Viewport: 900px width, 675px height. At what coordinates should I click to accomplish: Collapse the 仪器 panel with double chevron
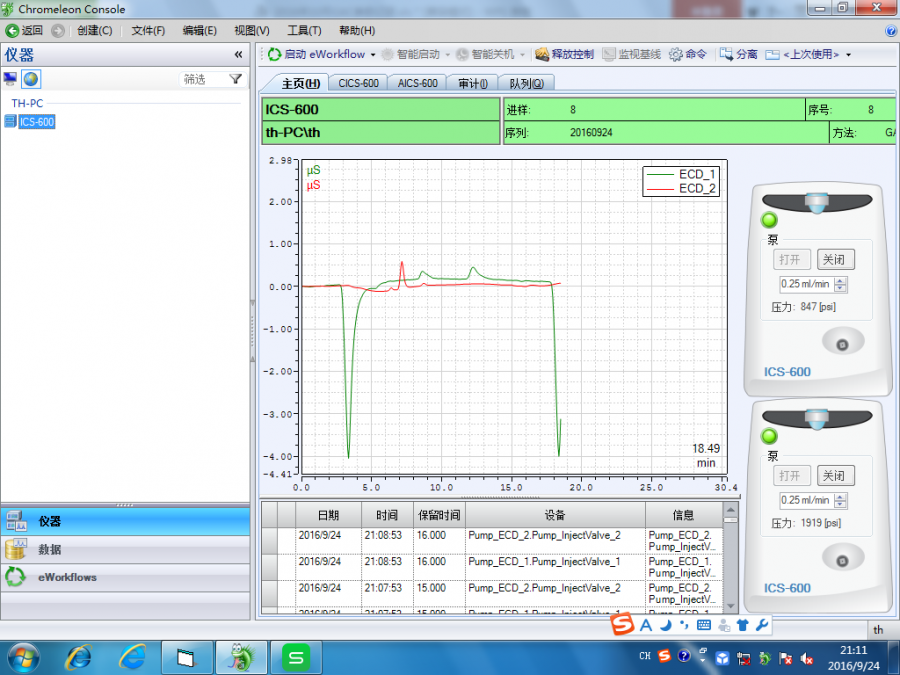(x=238, y=55)
